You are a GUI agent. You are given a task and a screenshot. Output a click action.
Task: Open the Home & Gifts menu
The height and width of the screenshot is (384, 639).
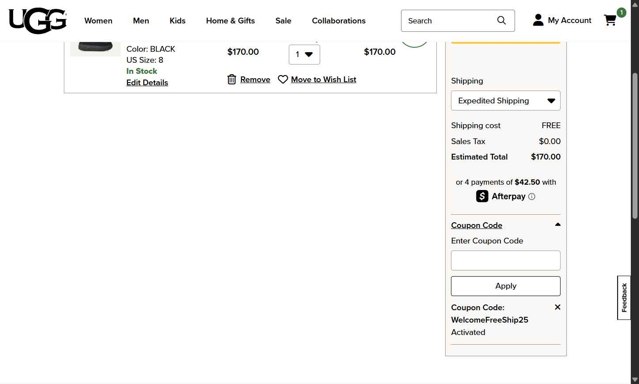tap(230, 21)
